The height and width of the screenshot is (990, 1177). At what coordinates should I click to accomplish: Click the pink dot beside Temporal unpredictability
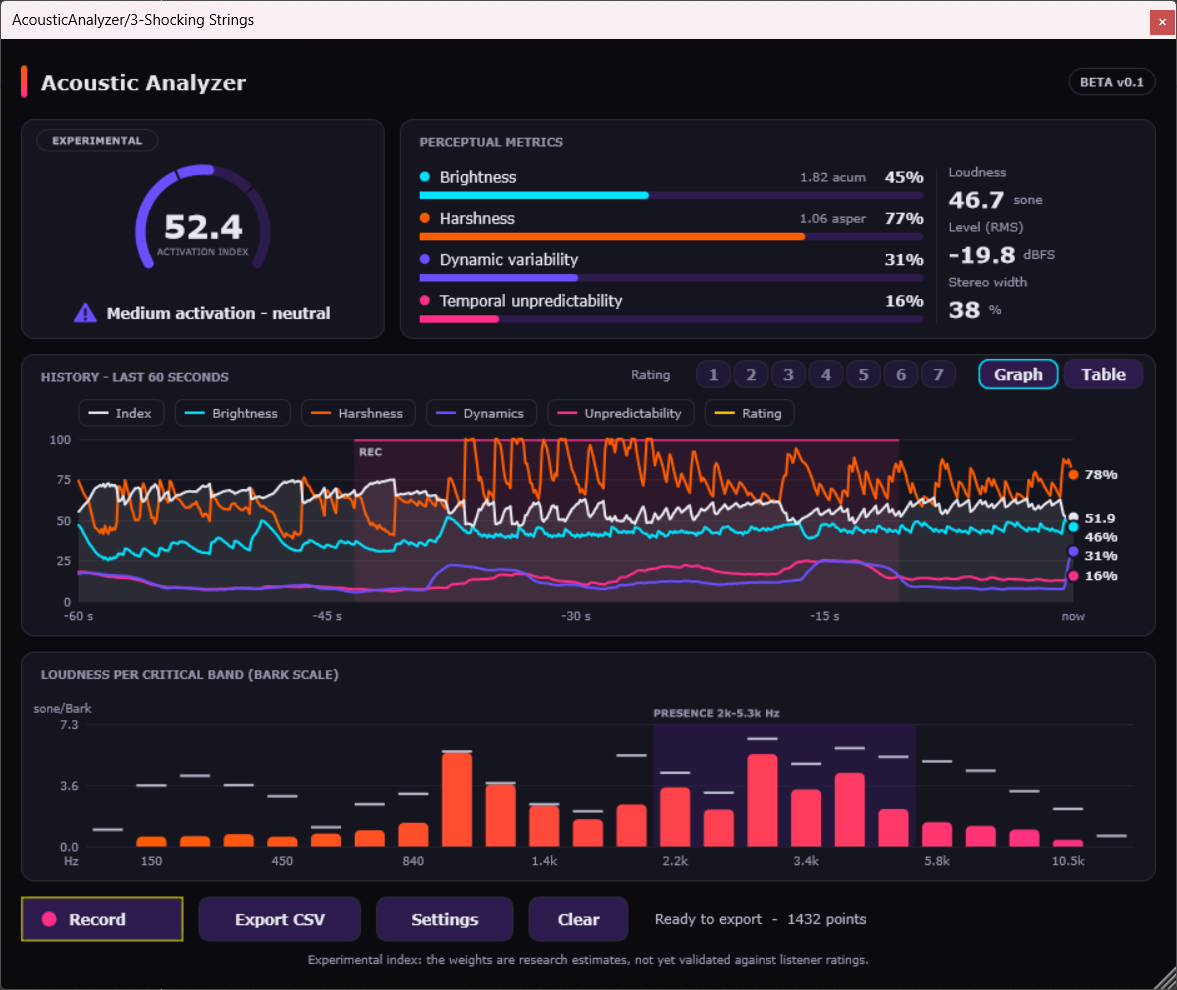[425, 301]
